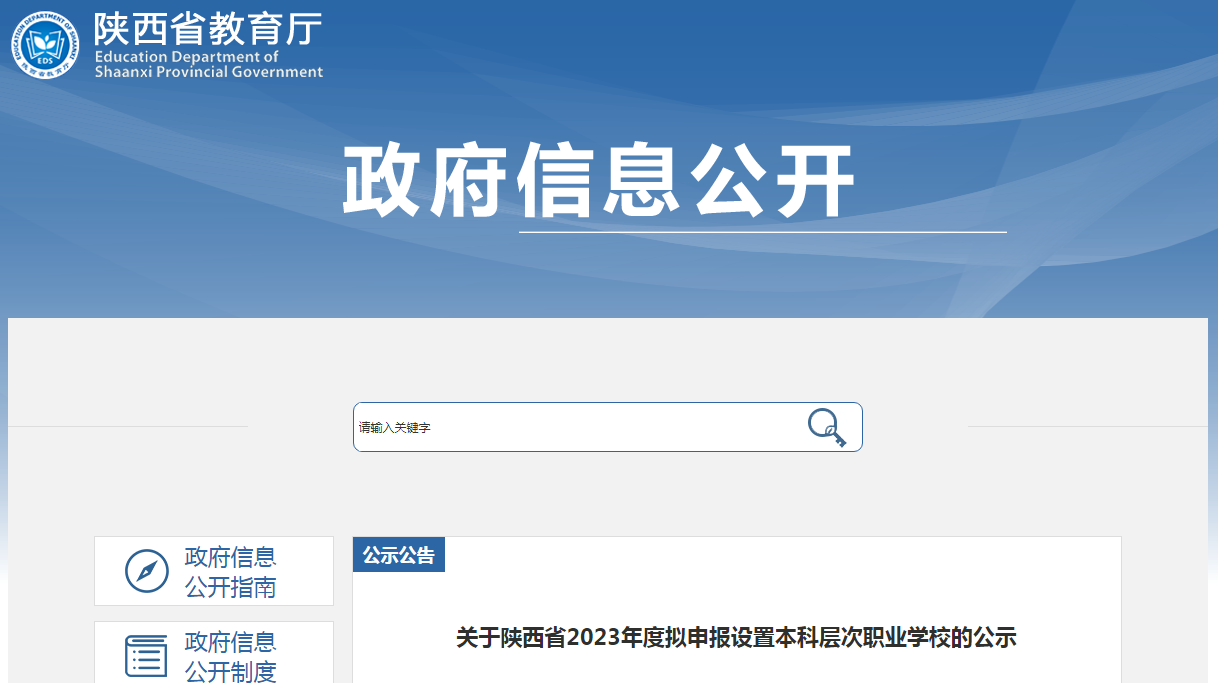Open the 政府信息公开制度 text link

230,656
